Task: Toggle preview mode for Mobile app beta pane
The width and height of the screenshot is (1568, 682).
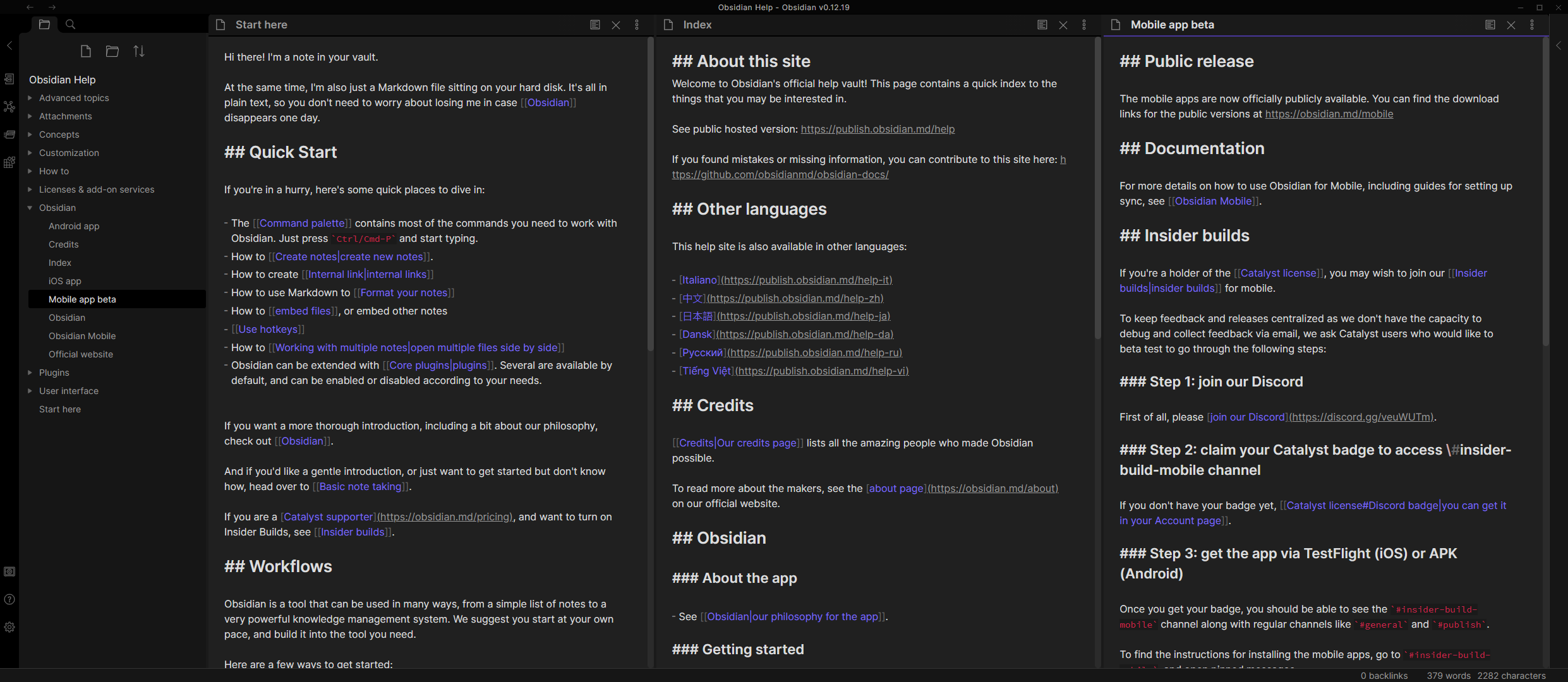Action: (1490, 25)
